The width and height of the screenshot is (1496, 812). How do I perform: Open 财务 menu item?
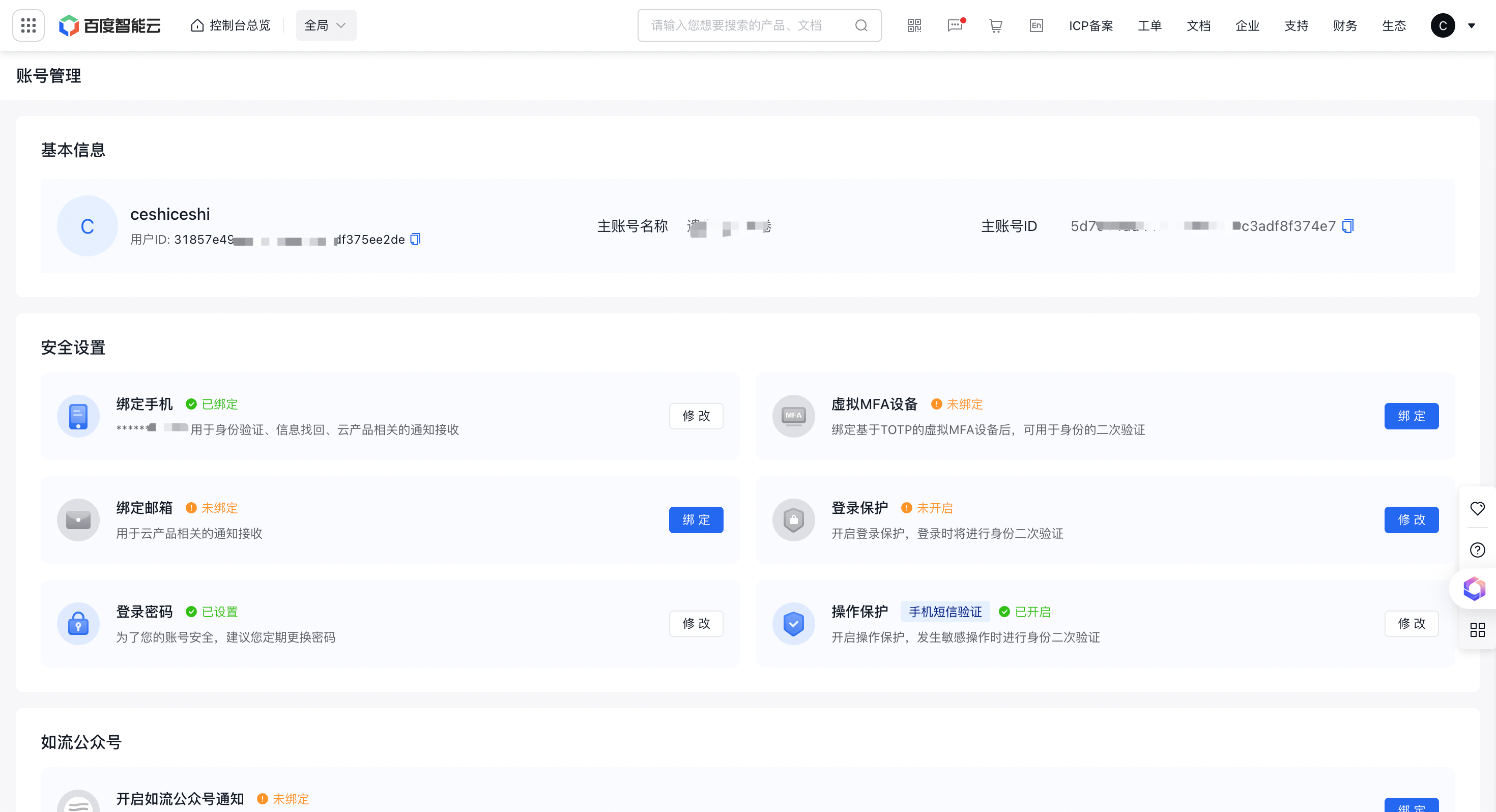(x=1344, y=25)
